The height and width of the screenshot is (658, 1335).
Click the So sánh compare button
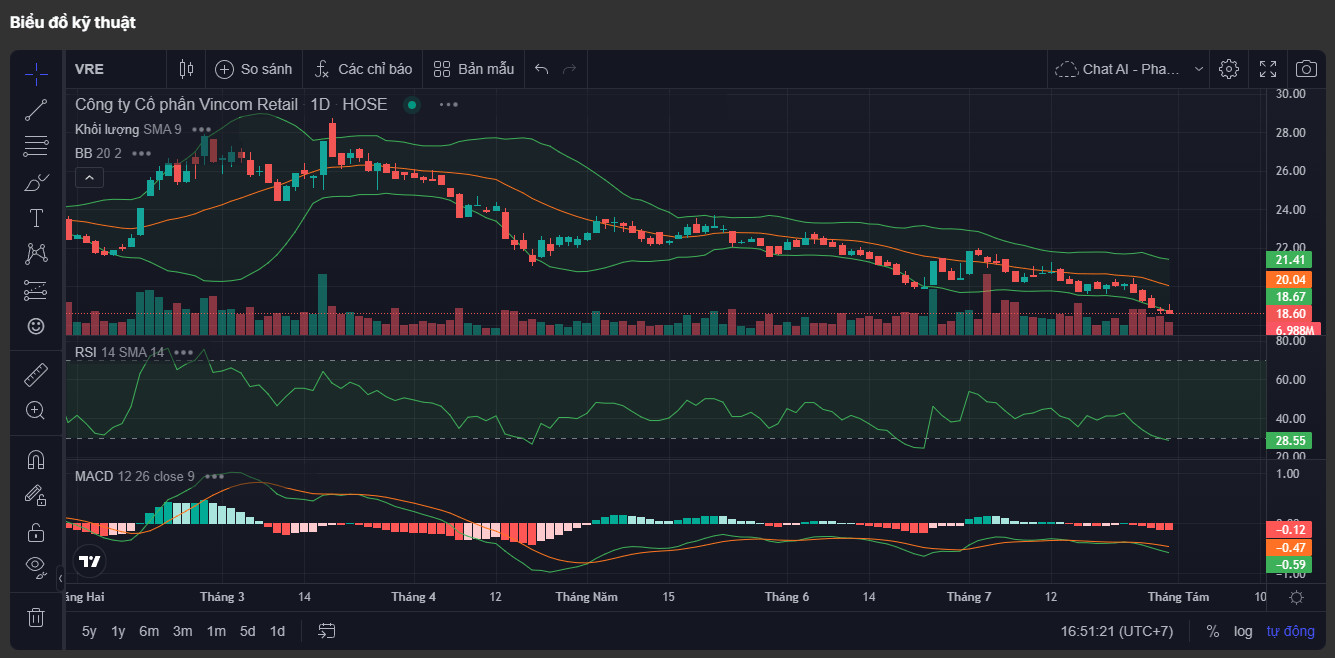pyautogui.click(x=254, y=69)
